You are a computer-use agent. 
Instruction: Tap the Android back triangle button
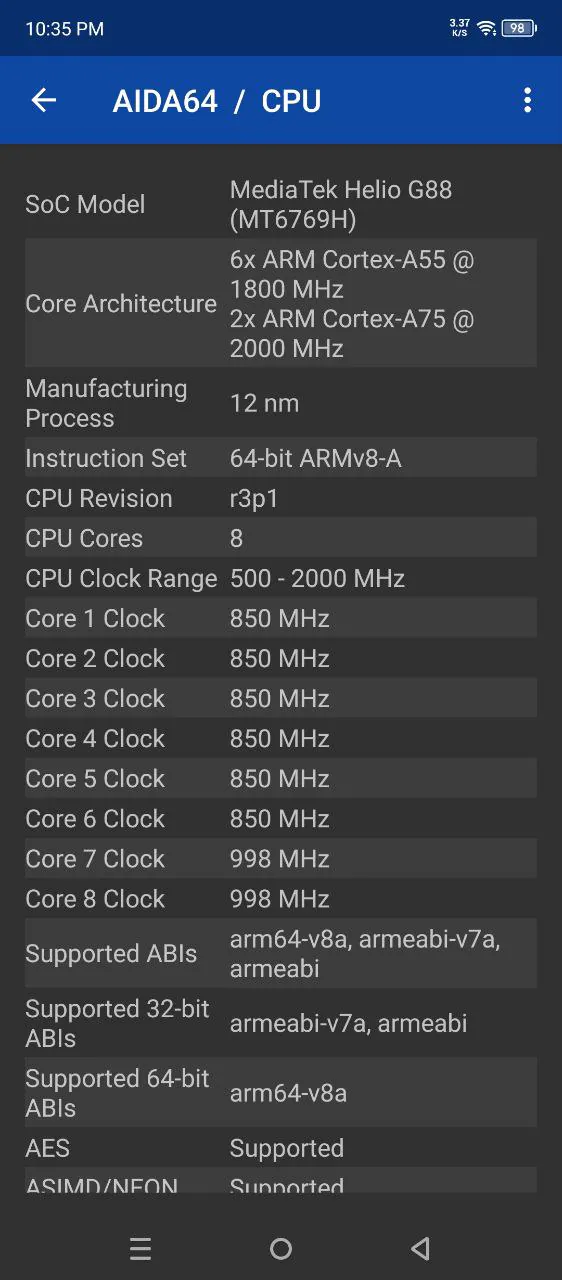(421, 1248)
